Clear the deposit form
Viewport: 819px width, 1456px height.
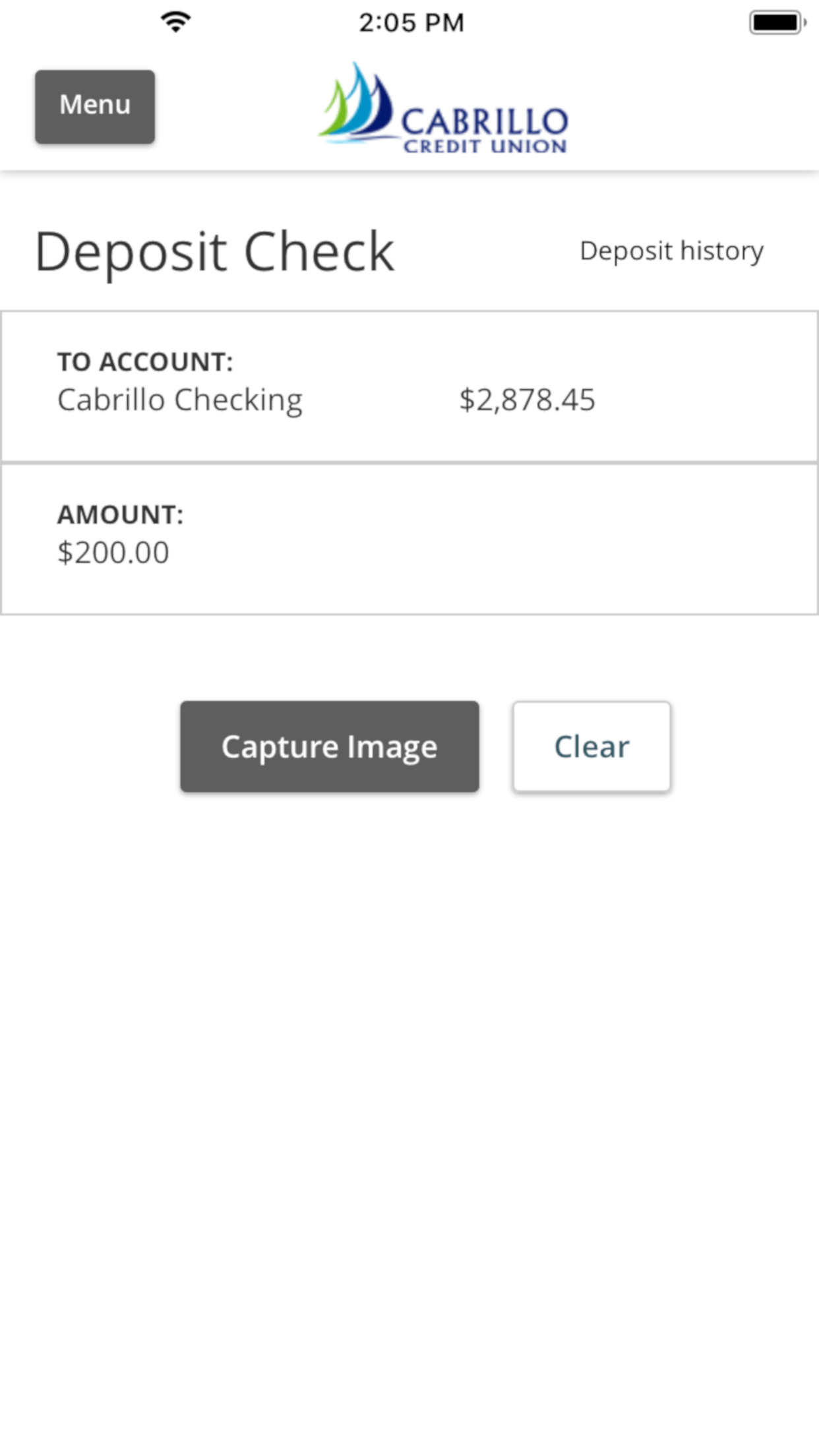pyautogui.click(x=591, y=746)
